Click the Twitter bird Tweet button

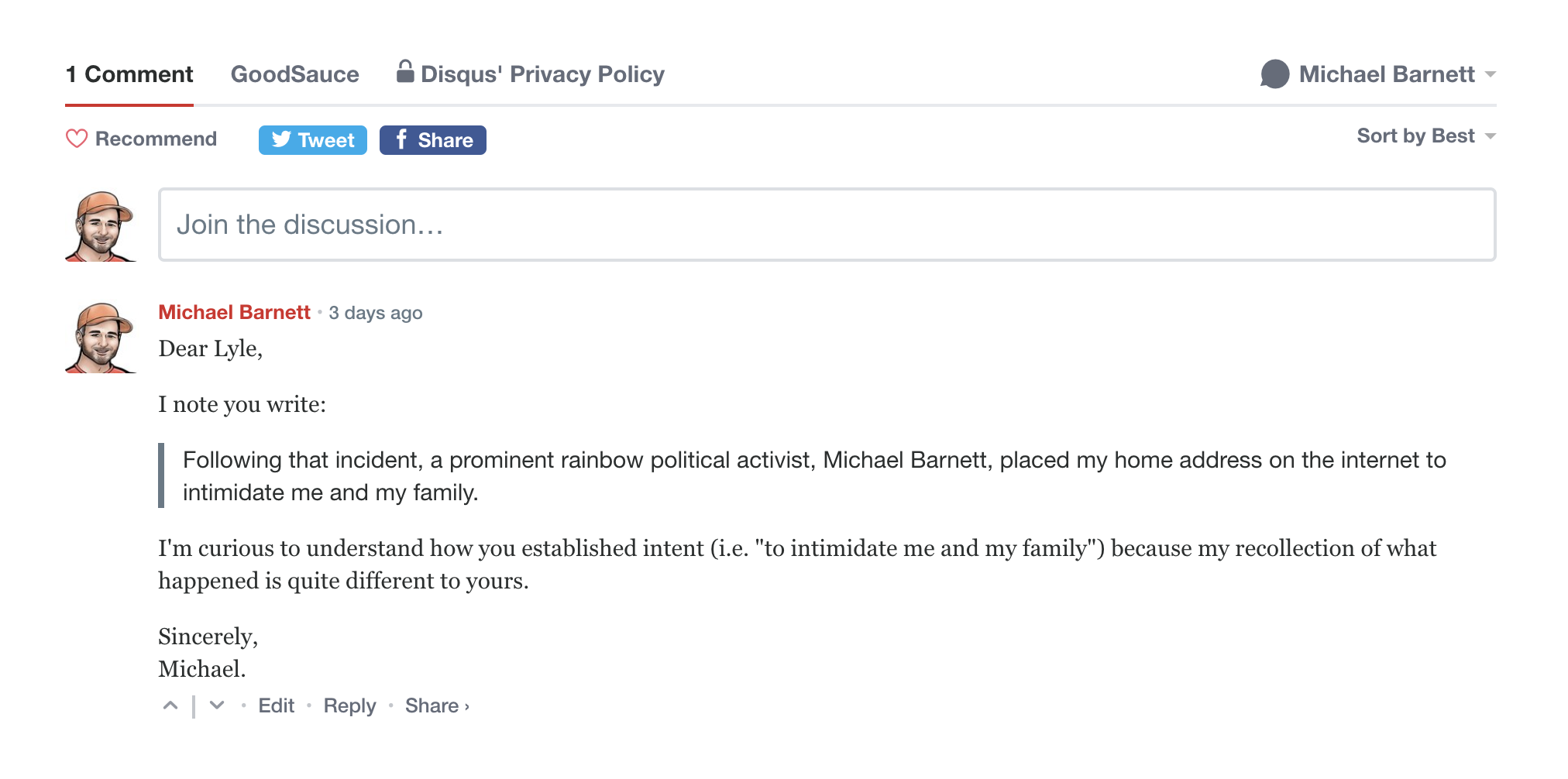click(312, 140)
